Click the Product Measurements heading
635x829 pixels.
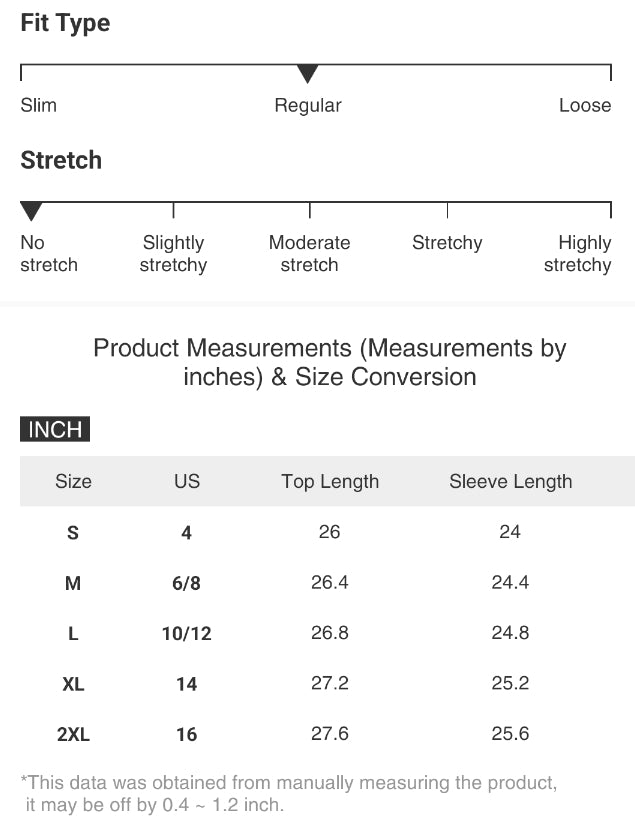(329, 362)
